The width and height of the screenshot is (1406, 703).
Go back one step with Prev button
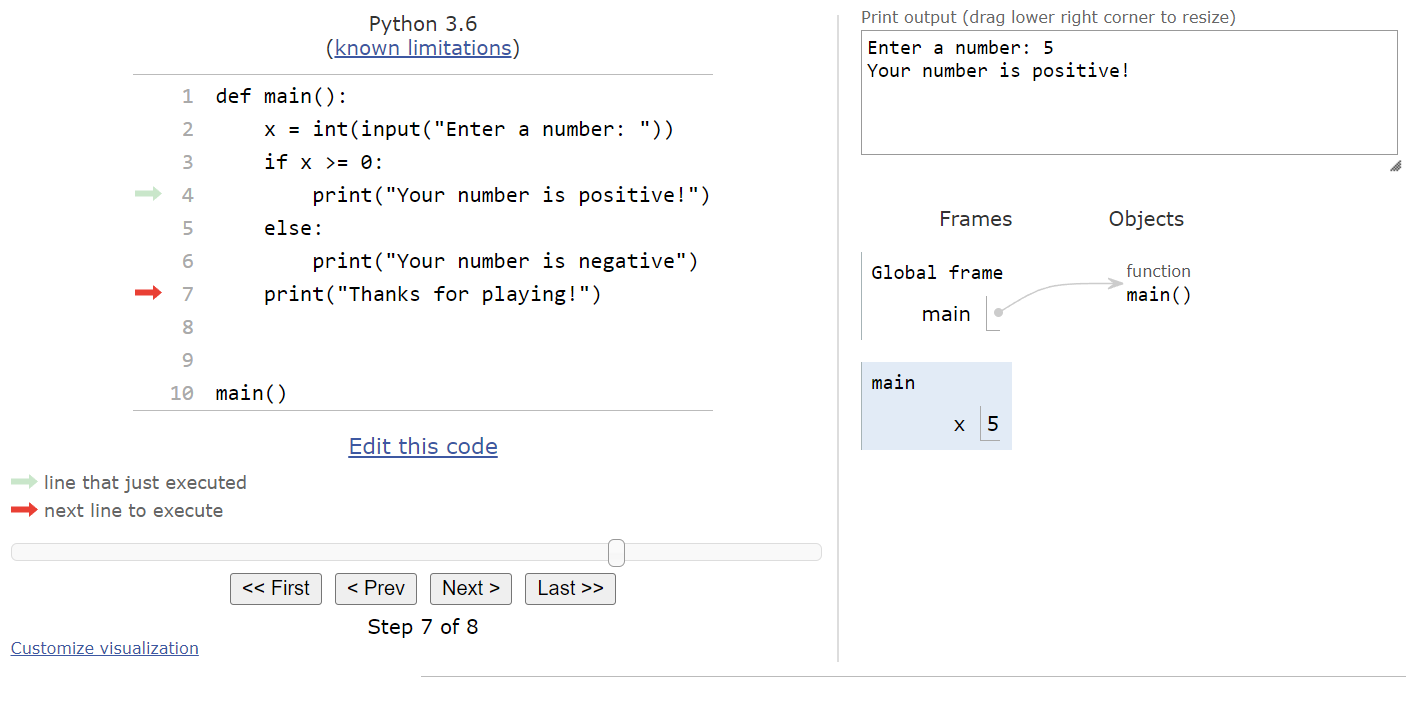(375, 588)
